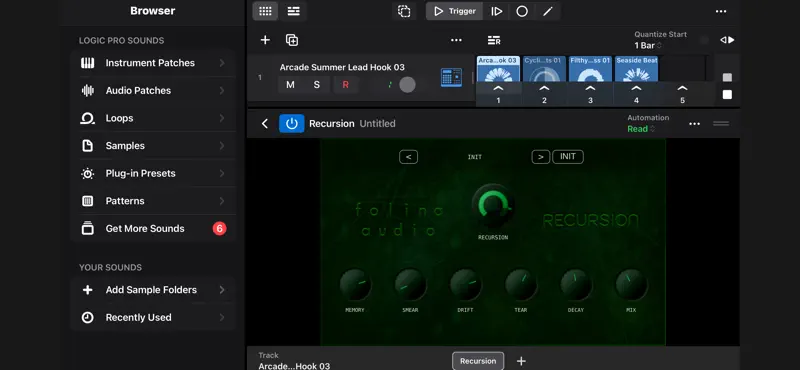Open Recursion plug-in more options ellipsis
The width and height of the screenshot is (800, 370).
[694, 124]
